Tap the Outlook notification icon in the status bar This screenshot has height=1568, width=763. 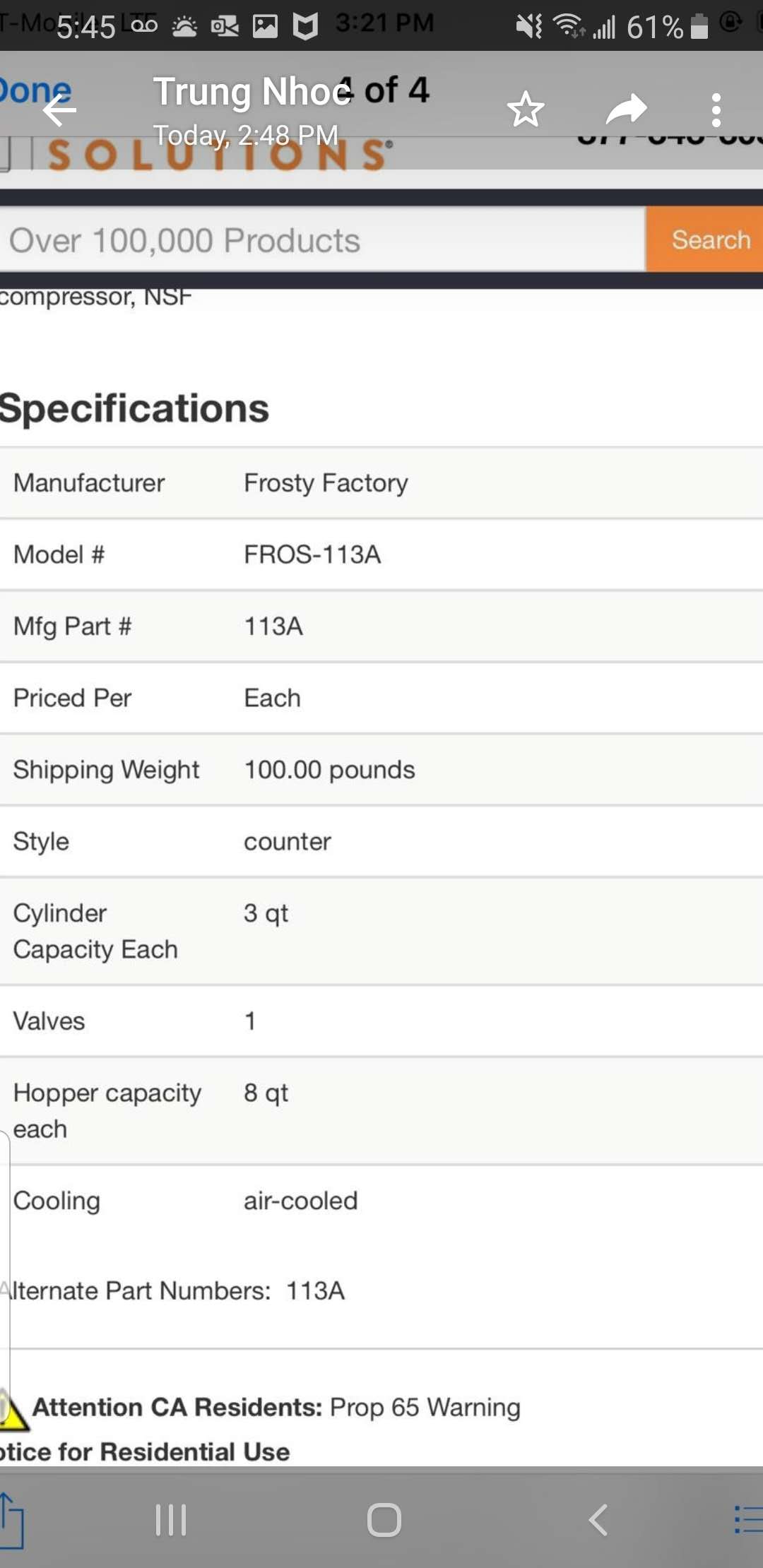coord(225,27)
